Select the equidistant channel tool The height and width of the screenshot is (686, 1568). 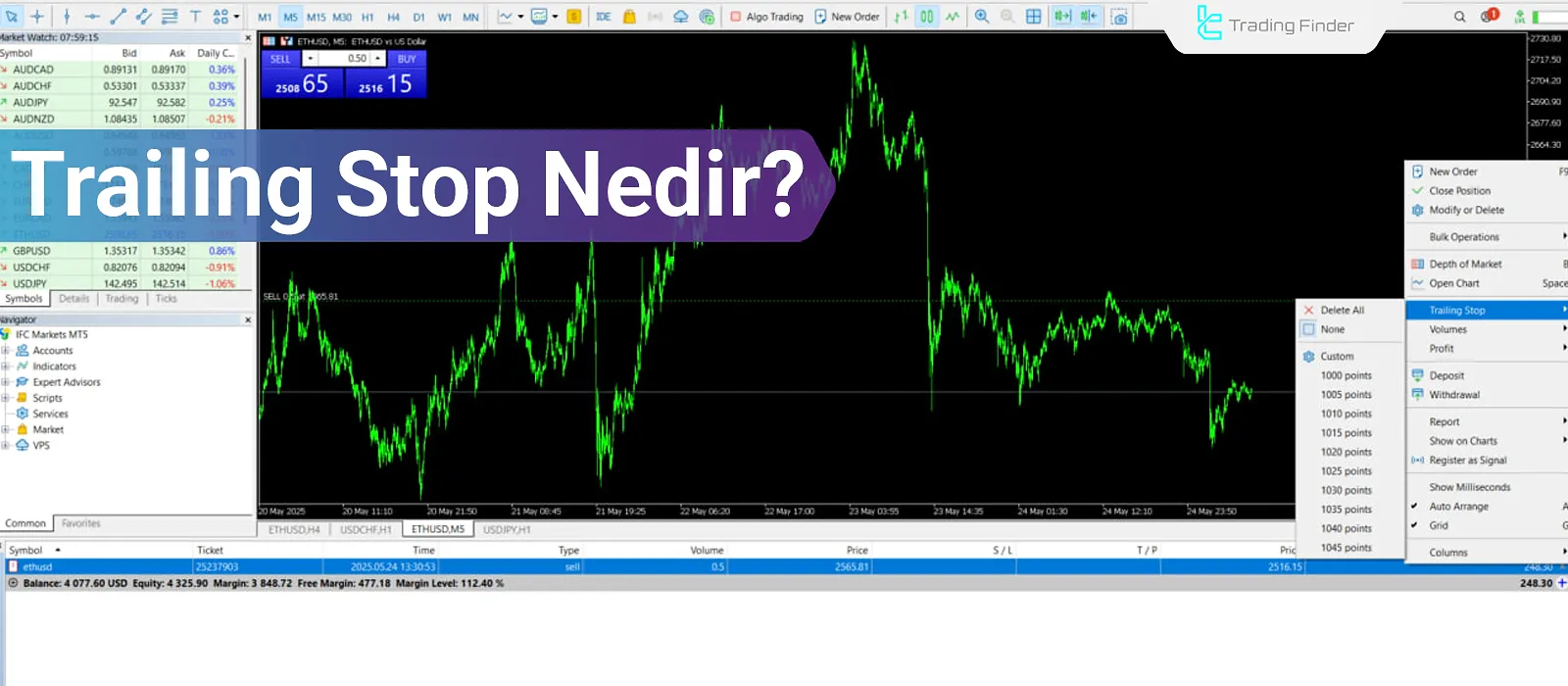coord(144,16)
